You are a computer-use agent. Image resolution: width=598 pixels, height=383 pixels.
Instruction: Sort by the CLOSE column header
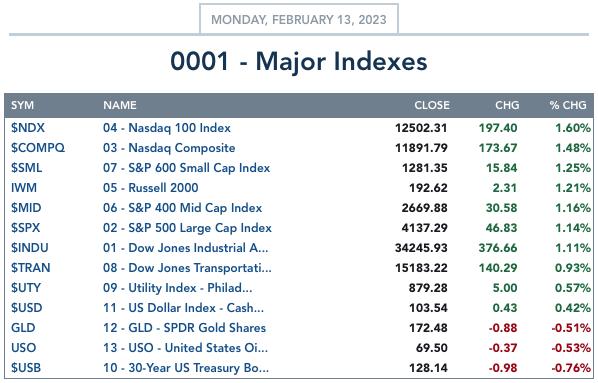(432, 105)
